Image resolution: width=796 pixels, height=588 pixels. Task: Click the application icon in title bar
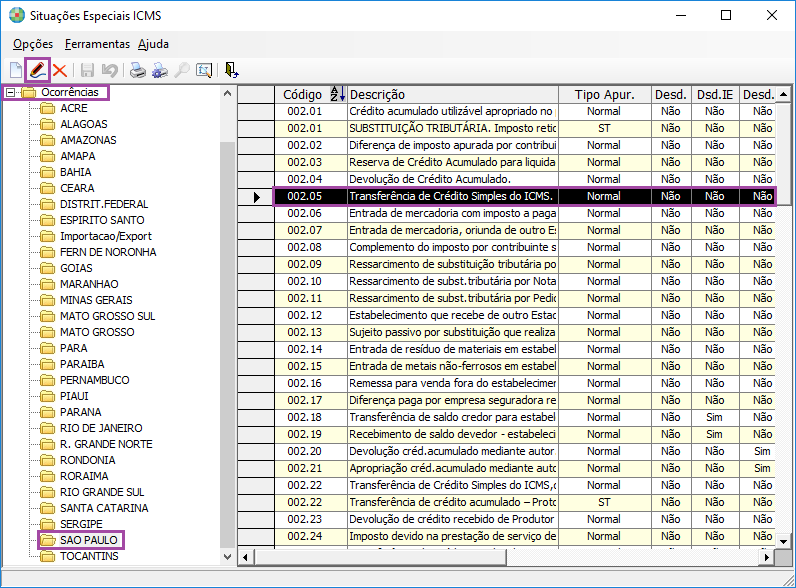pyautogui.click(x=17, y=15)
